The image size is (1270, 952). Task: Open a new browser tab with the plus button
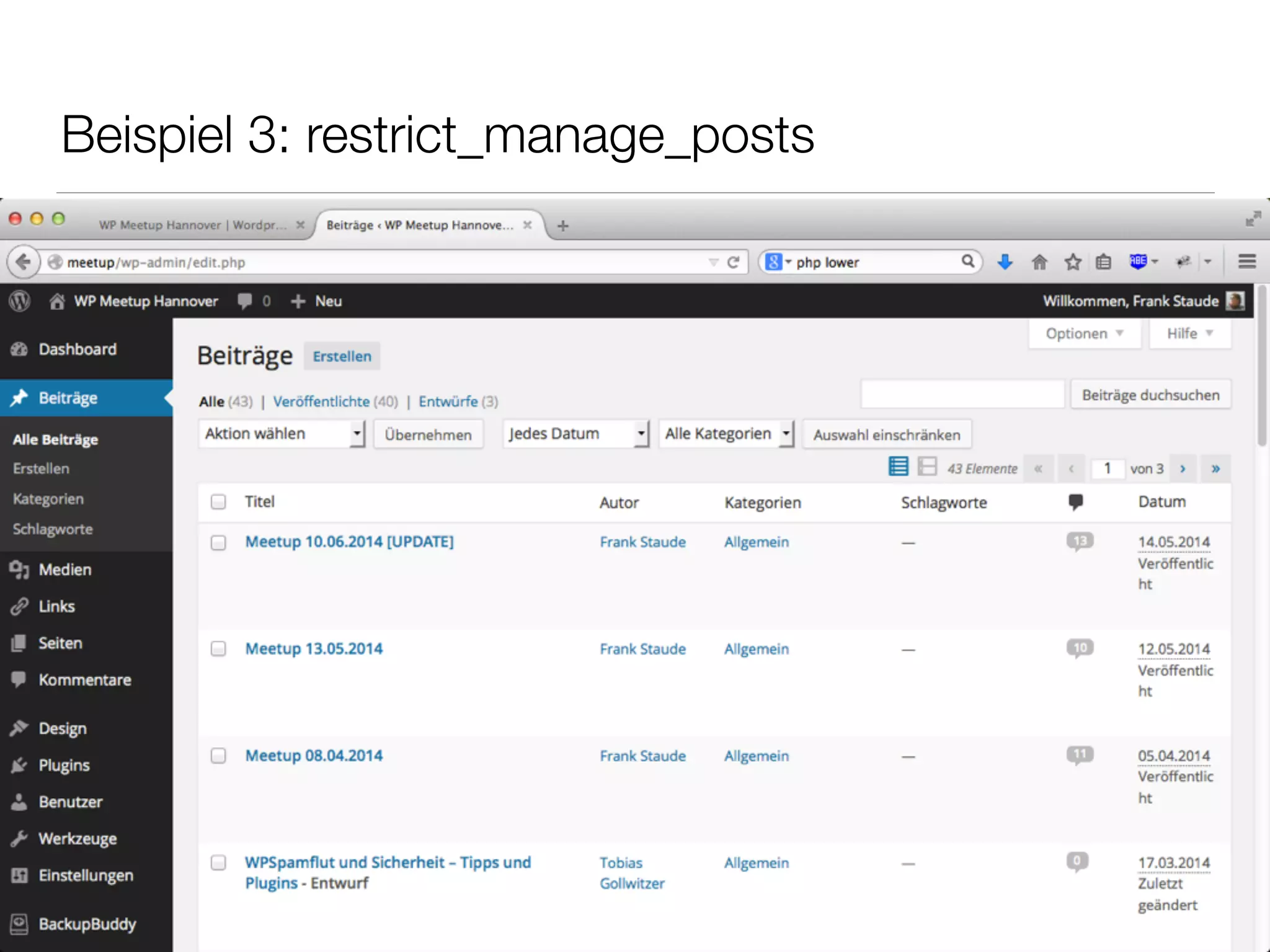pos(562,226)
